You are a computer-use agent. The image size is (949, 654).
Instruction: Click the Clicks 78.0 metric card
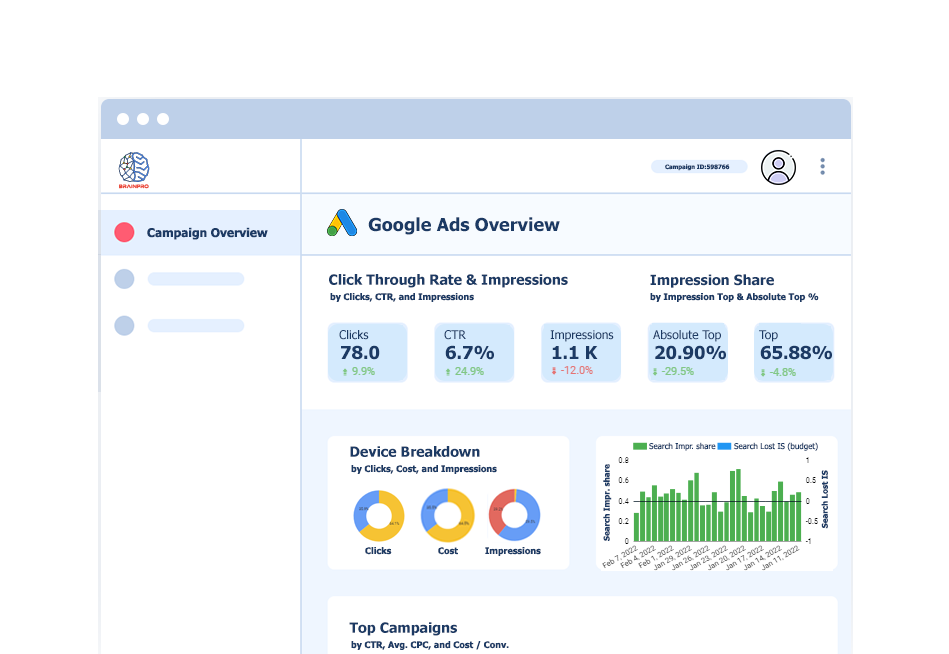pyautogui.click(x=367, y=352)
